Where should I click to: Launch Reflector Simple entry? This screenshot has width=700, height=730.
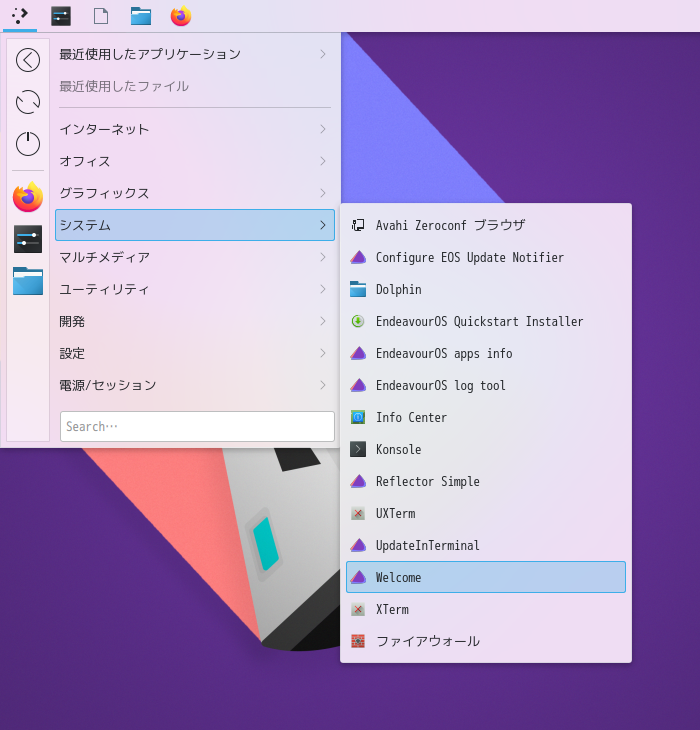pos(486,481)
